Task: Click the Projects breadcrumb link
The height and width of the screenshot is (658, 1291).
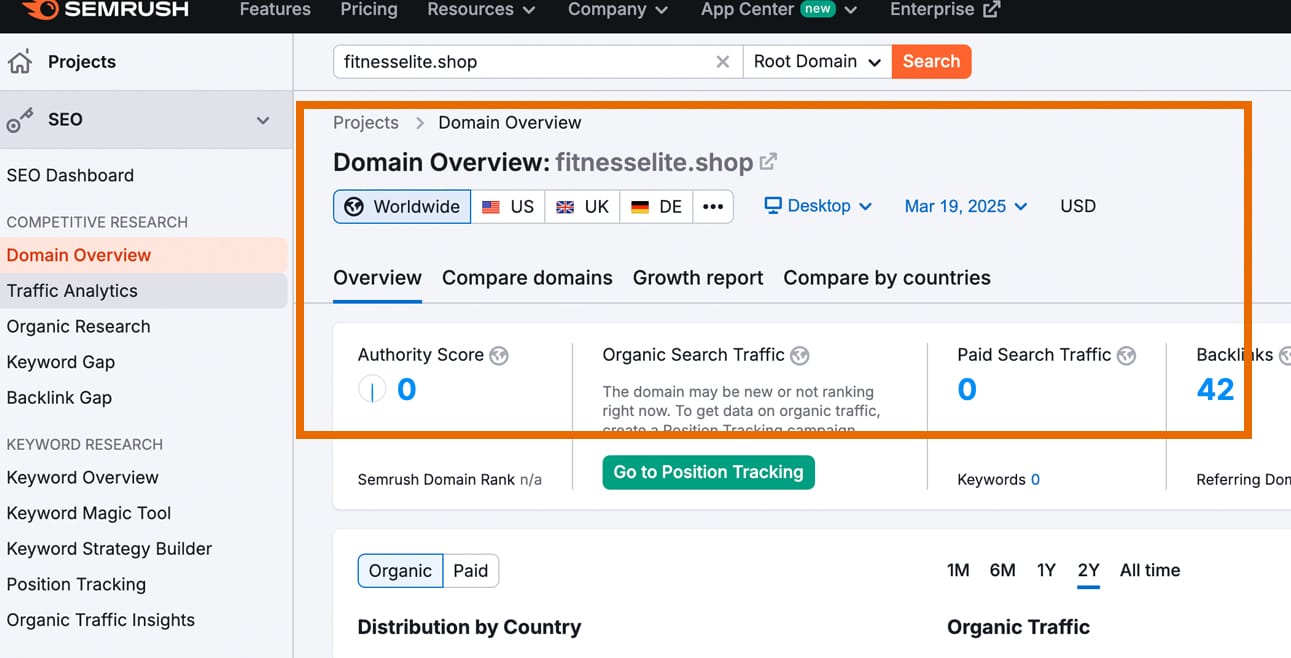Action: coord(366,123)
